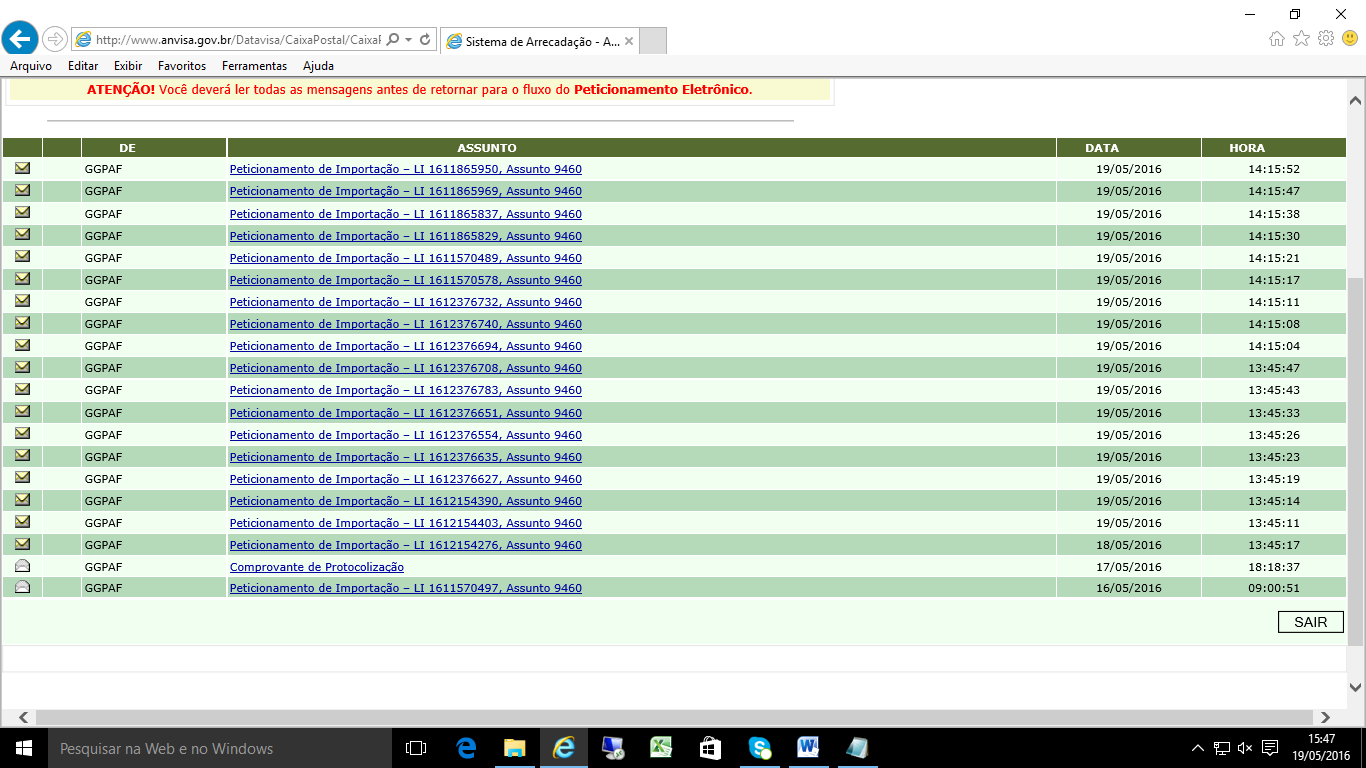The image size is (1366, 768).
Task: Open Task View on taskbar
Action: pos(416,748)
